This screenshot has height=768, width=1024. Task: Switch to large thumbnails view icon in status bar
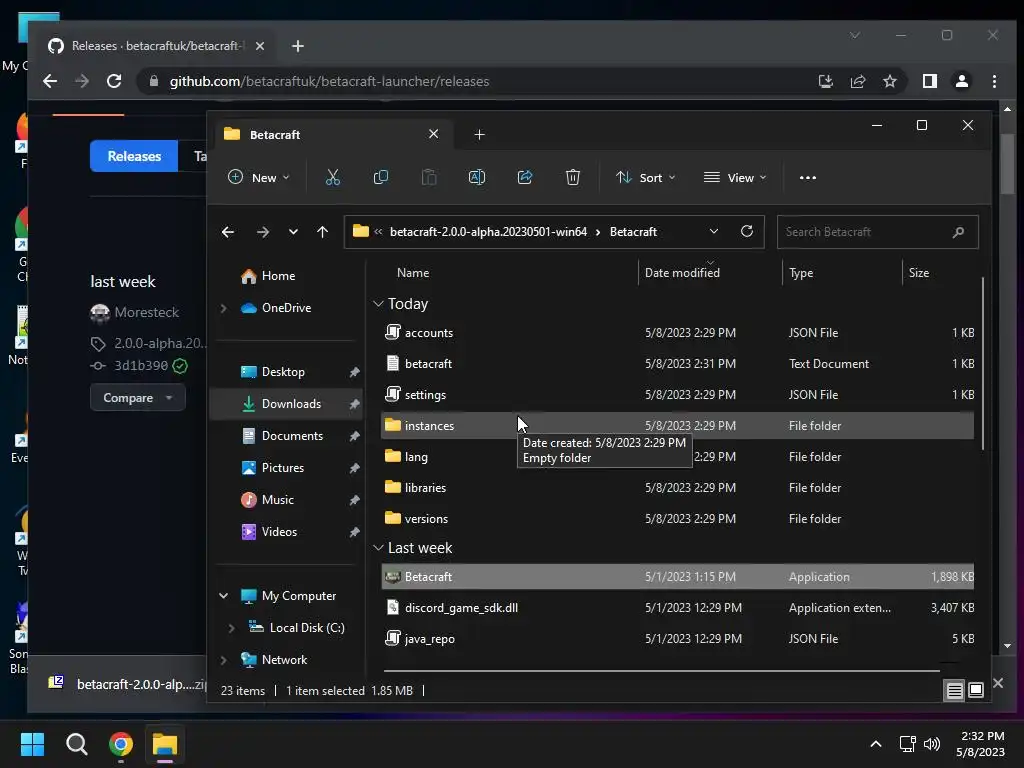pyautogui.click(x=976, y=690)
